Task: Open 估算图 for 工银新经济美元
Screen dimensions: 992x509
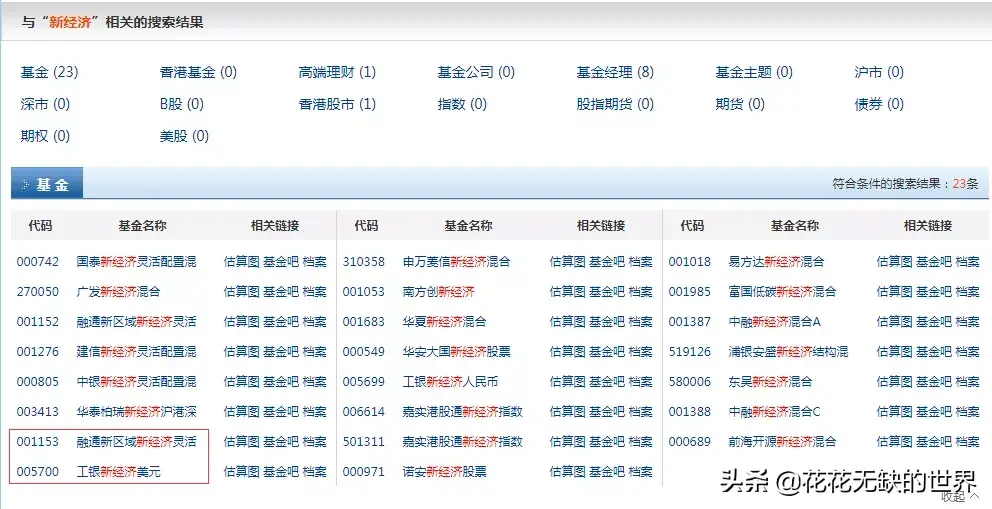Action: coord(241,471)
